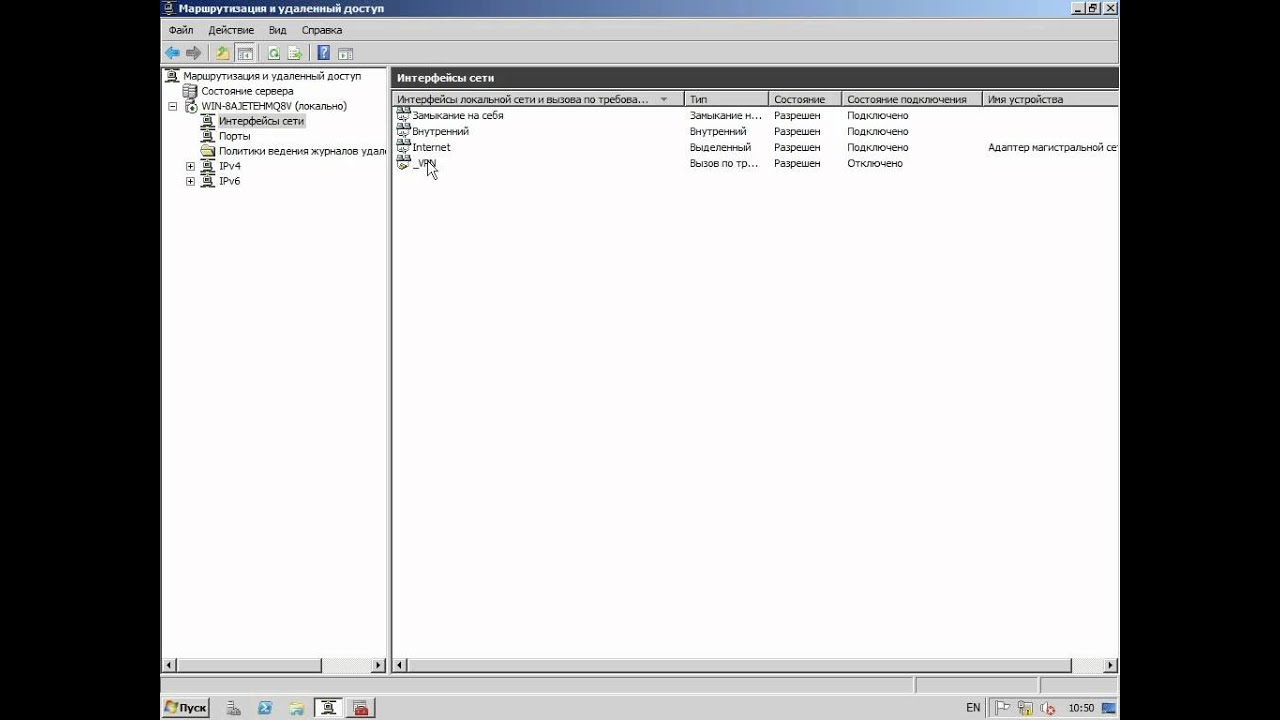Click the sort arrow in the first column header
This screenshot has height=720, width=1280.
[663, 99]
